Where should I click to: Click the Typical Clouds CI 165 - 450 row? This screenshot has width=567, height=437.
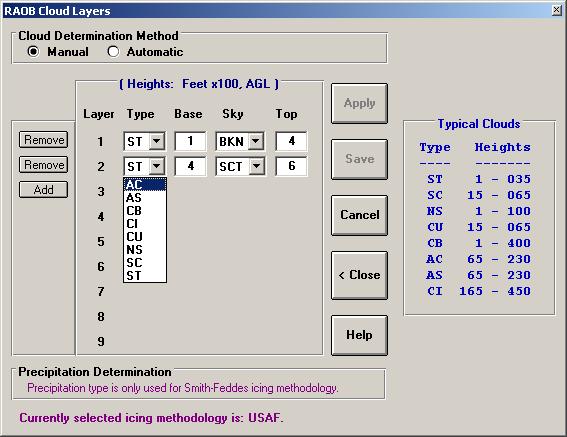coord(478,291)
